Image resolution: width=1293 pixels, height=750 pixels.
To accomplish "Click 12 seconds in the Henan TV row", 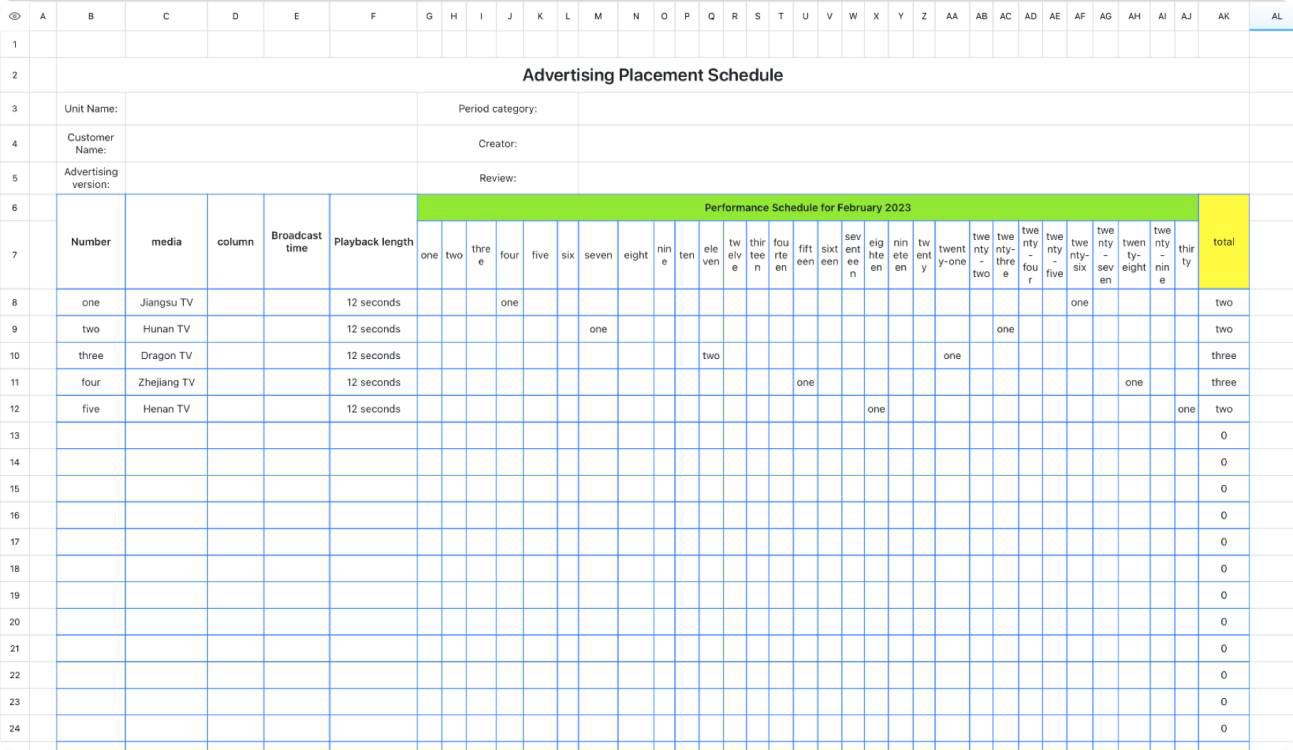I will point(373,409).
